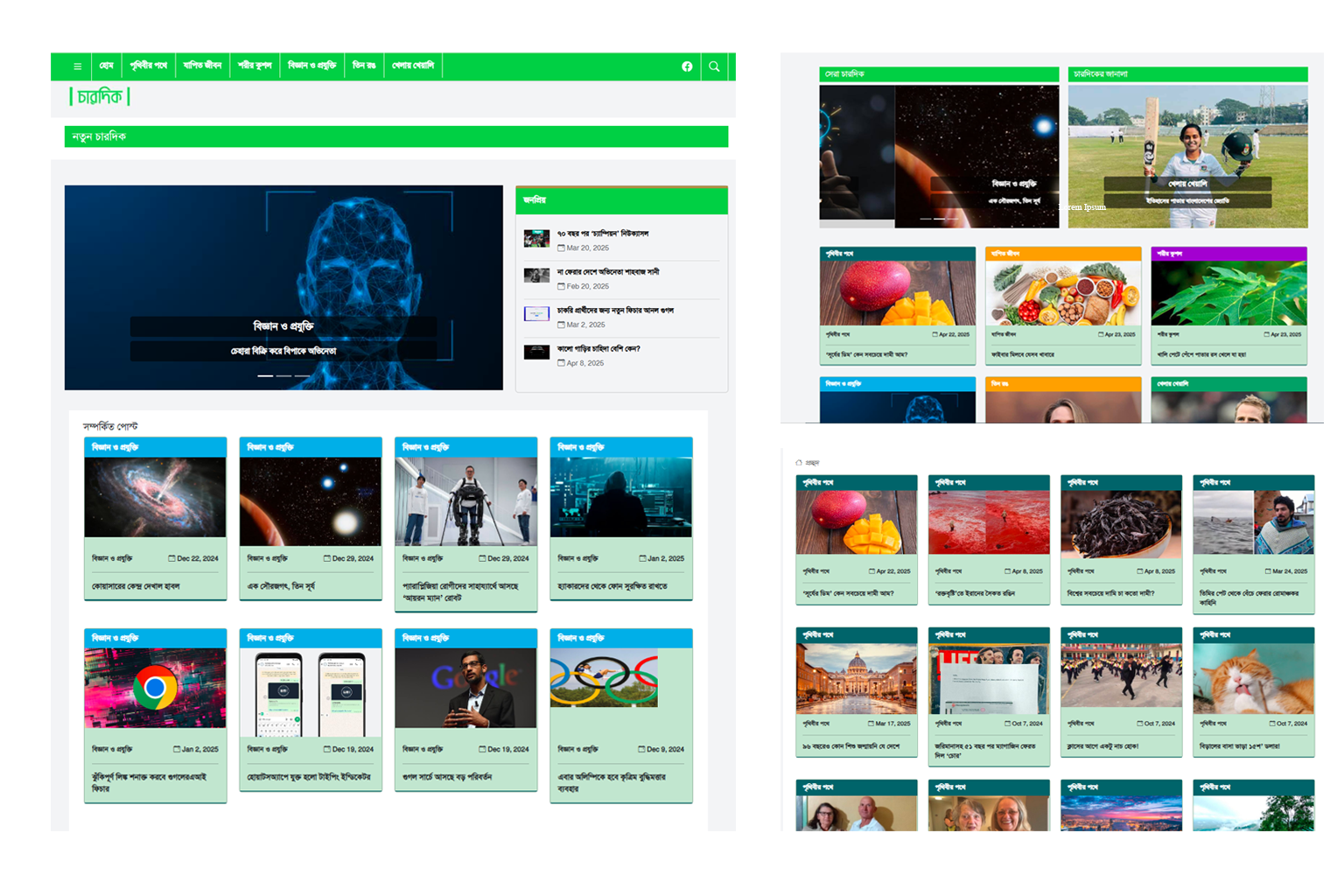Click the Facebook icon in header
The image size is (1344, 896).
point(687,66)
